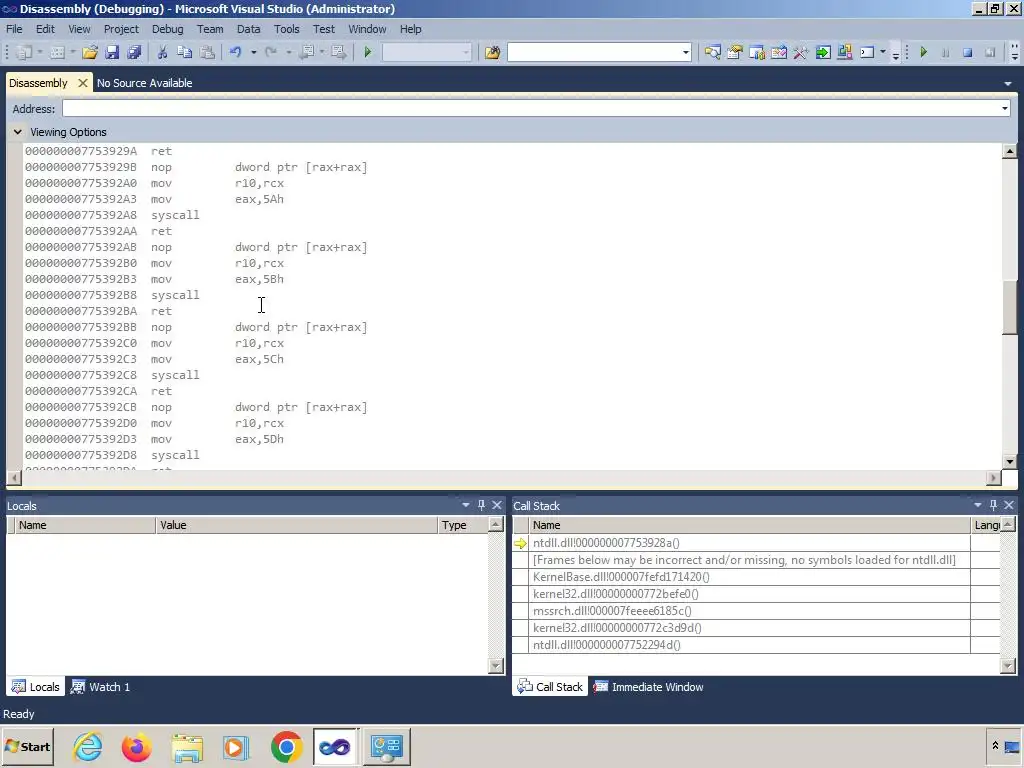Image resolution: width=1024 pixels, height=768 pixels.
Task: Open the Toolbox wrench icon
Action: [801, 52]
